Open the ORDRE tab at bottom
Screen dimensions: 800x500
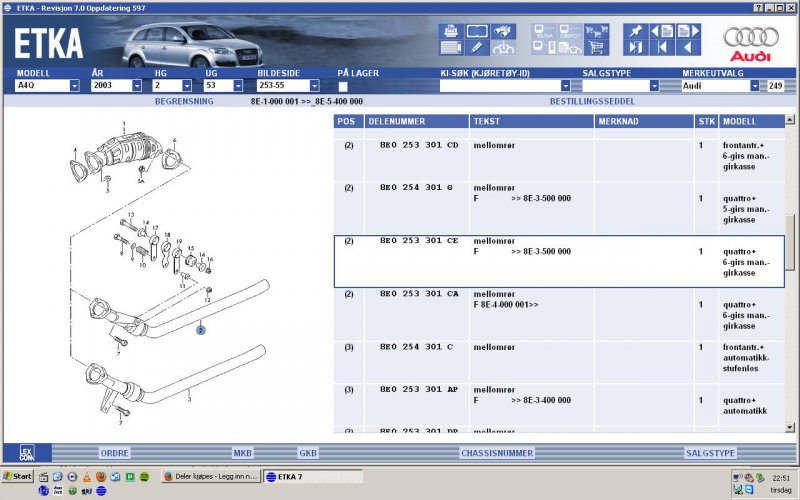[114, 453]
